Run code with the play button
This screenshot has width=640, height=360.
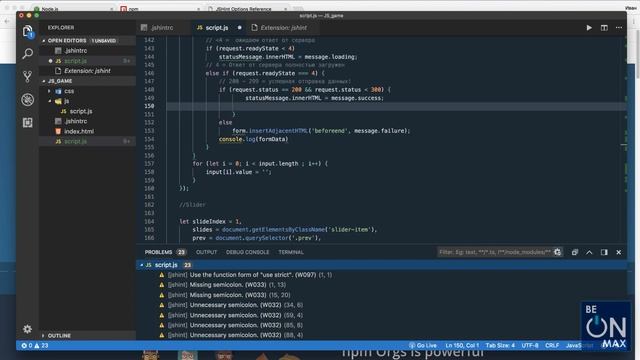point(589,28)
